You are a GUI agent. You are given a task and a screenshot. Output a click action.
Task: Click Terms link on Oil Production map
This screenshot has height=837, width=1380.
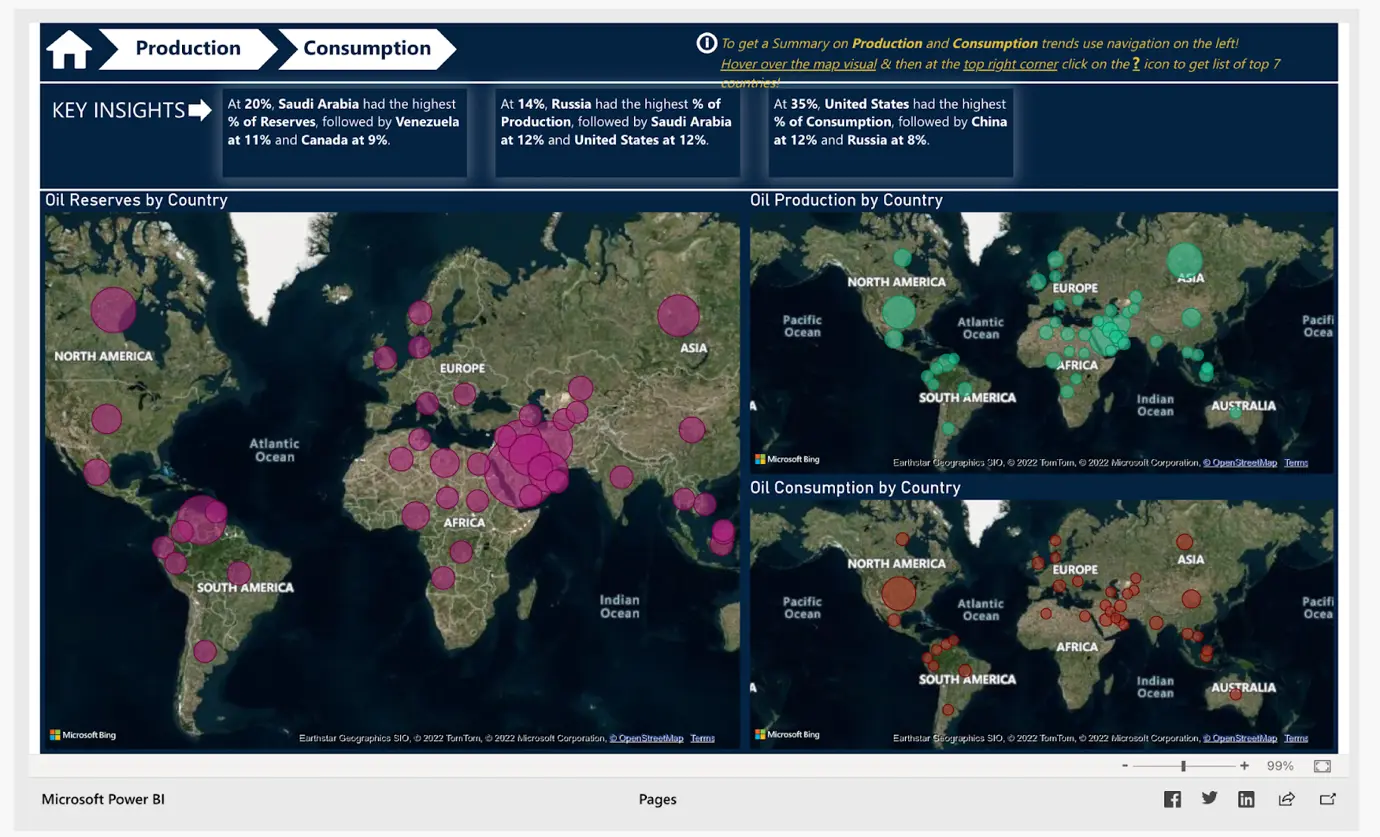[1295, 463]
